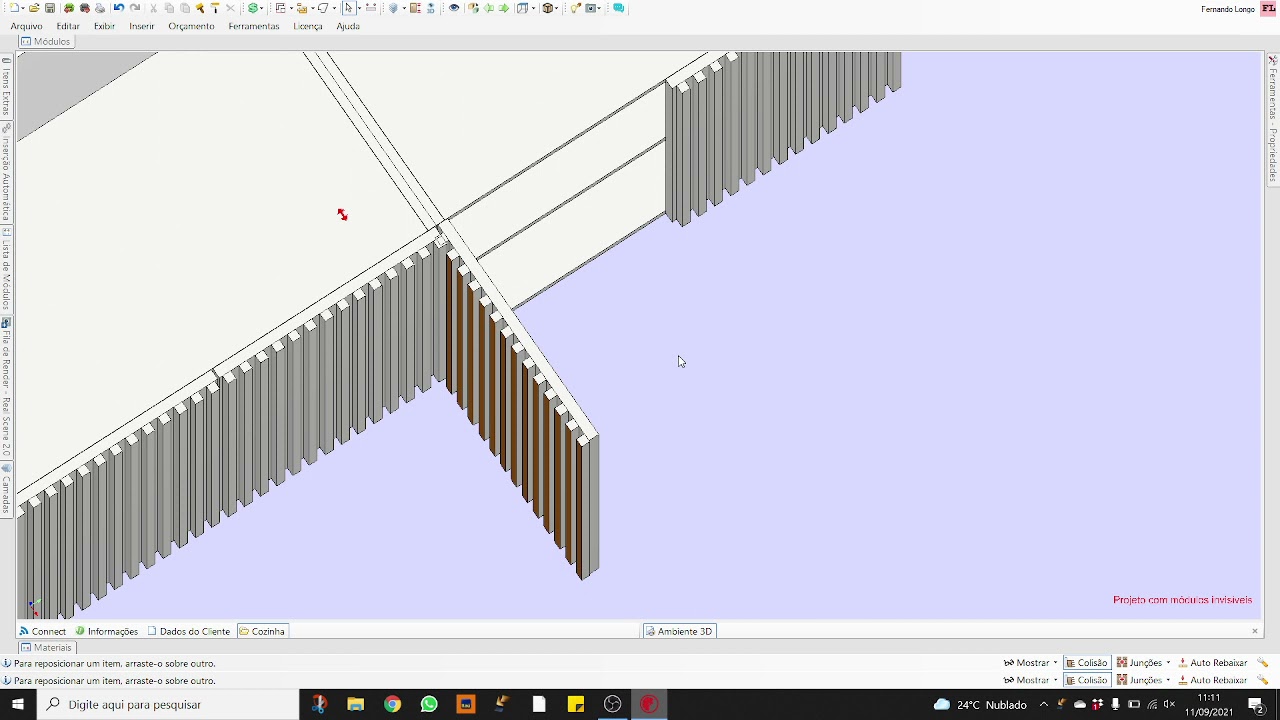Select the Ambiente 3D tab
Viewport: 1280px width, 720px height.
click(678, 631)
